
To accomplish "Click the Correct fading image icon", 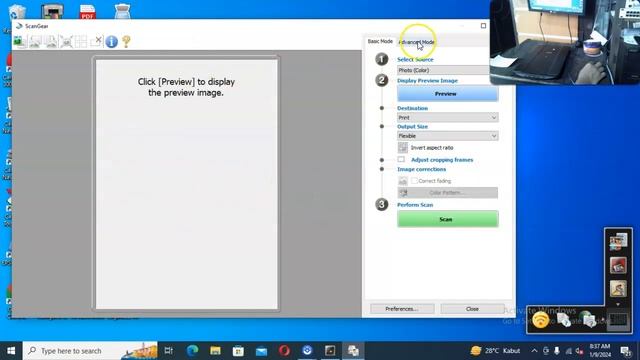I will click(x=403, y=181).
